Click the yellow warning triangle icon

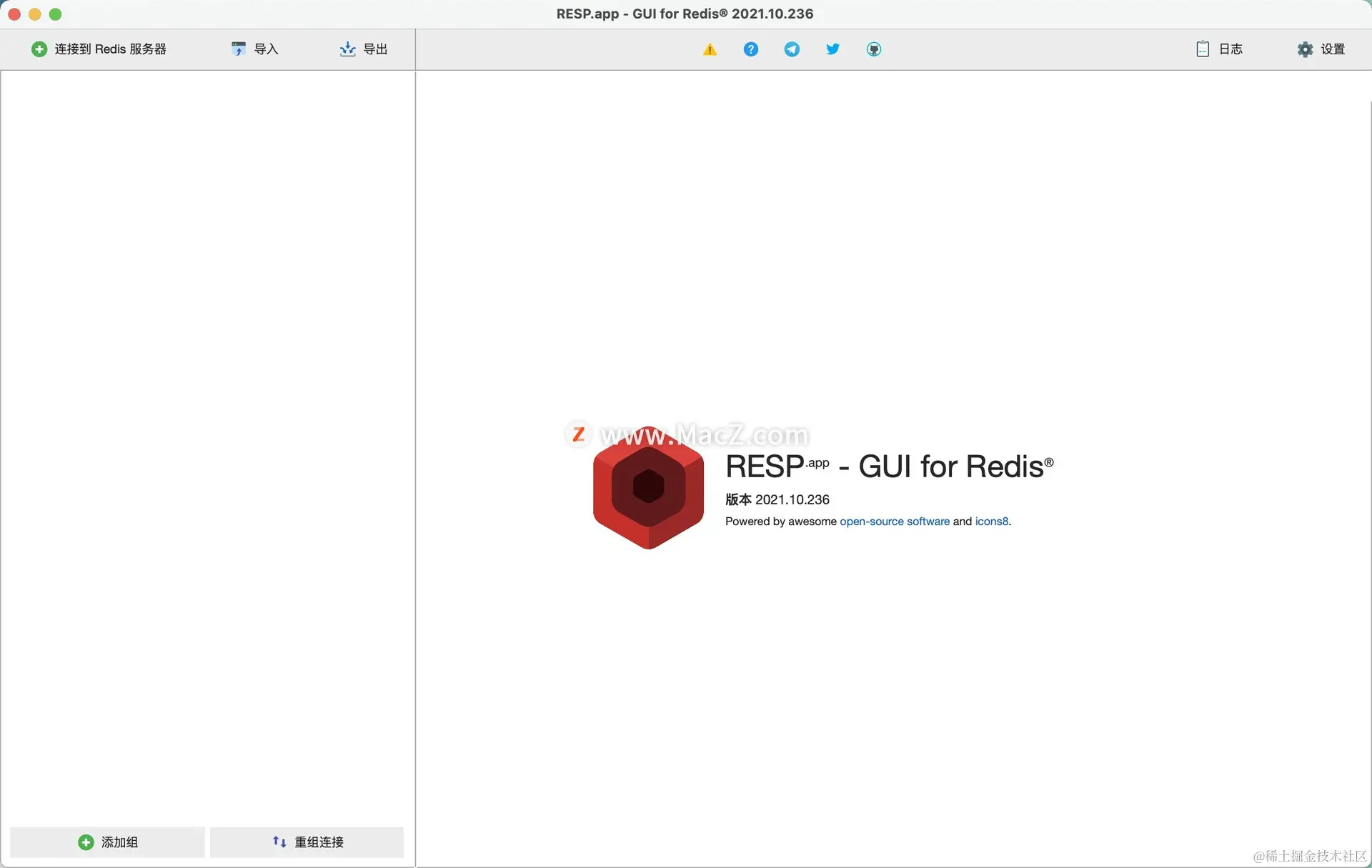pos(710,49)
